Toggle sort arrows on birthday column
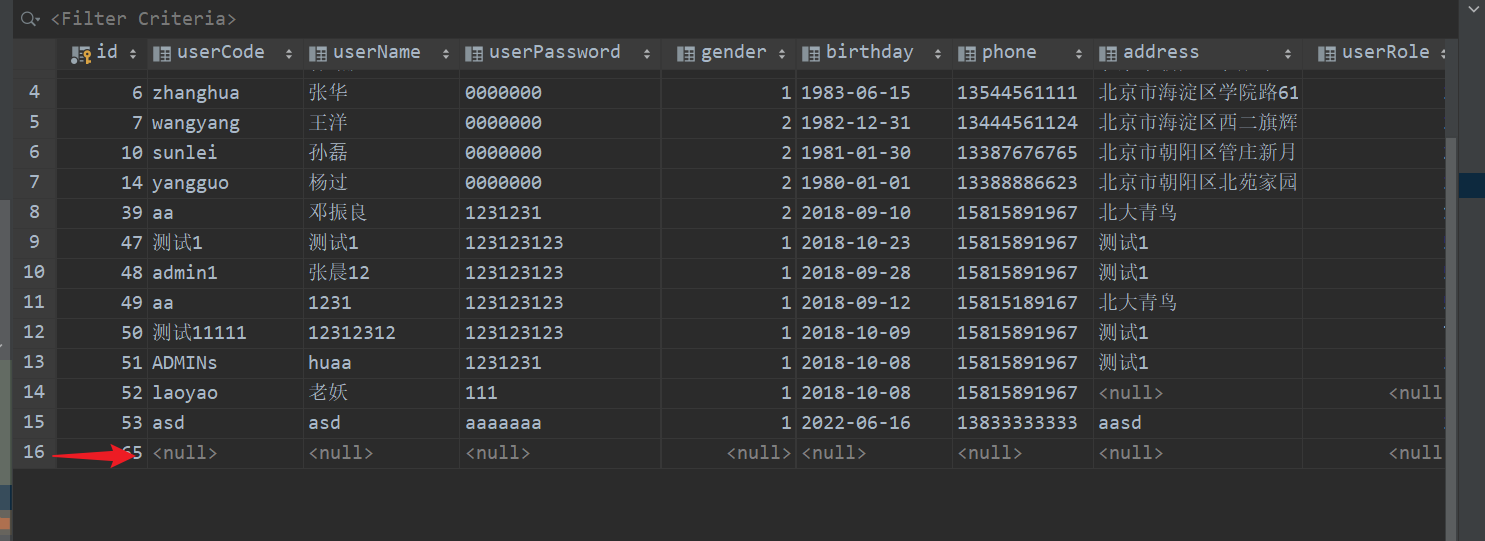The image size is (1485, 541). [938, 54]
